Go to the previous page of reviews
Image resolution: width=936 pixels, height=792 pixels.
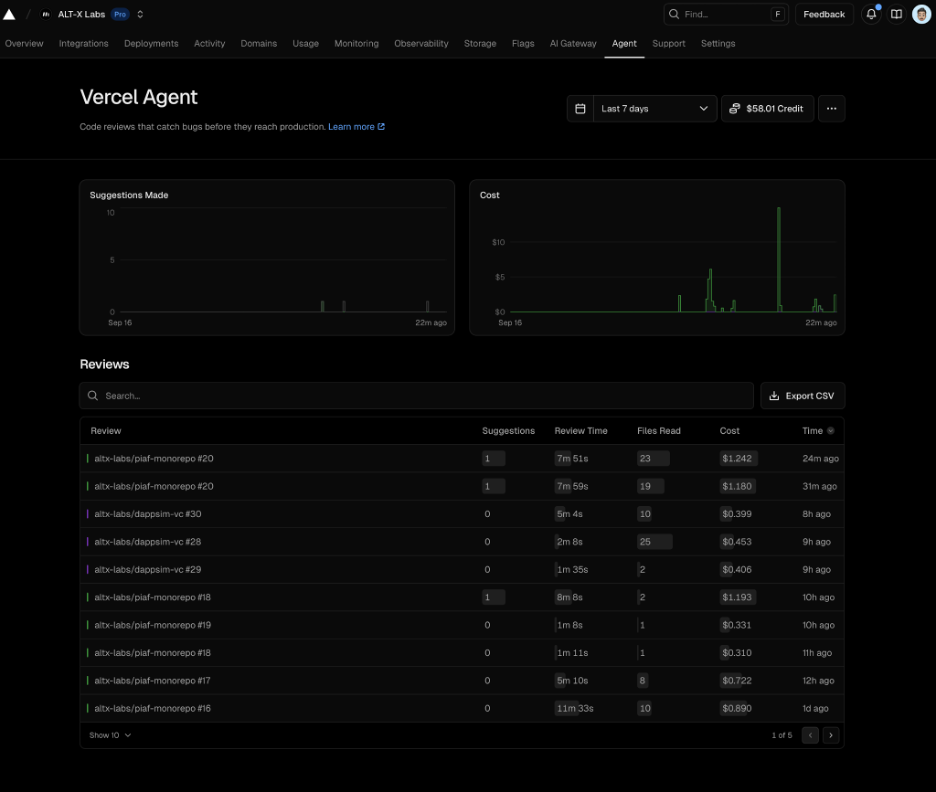pyautogui.click(x=810, y=735)
